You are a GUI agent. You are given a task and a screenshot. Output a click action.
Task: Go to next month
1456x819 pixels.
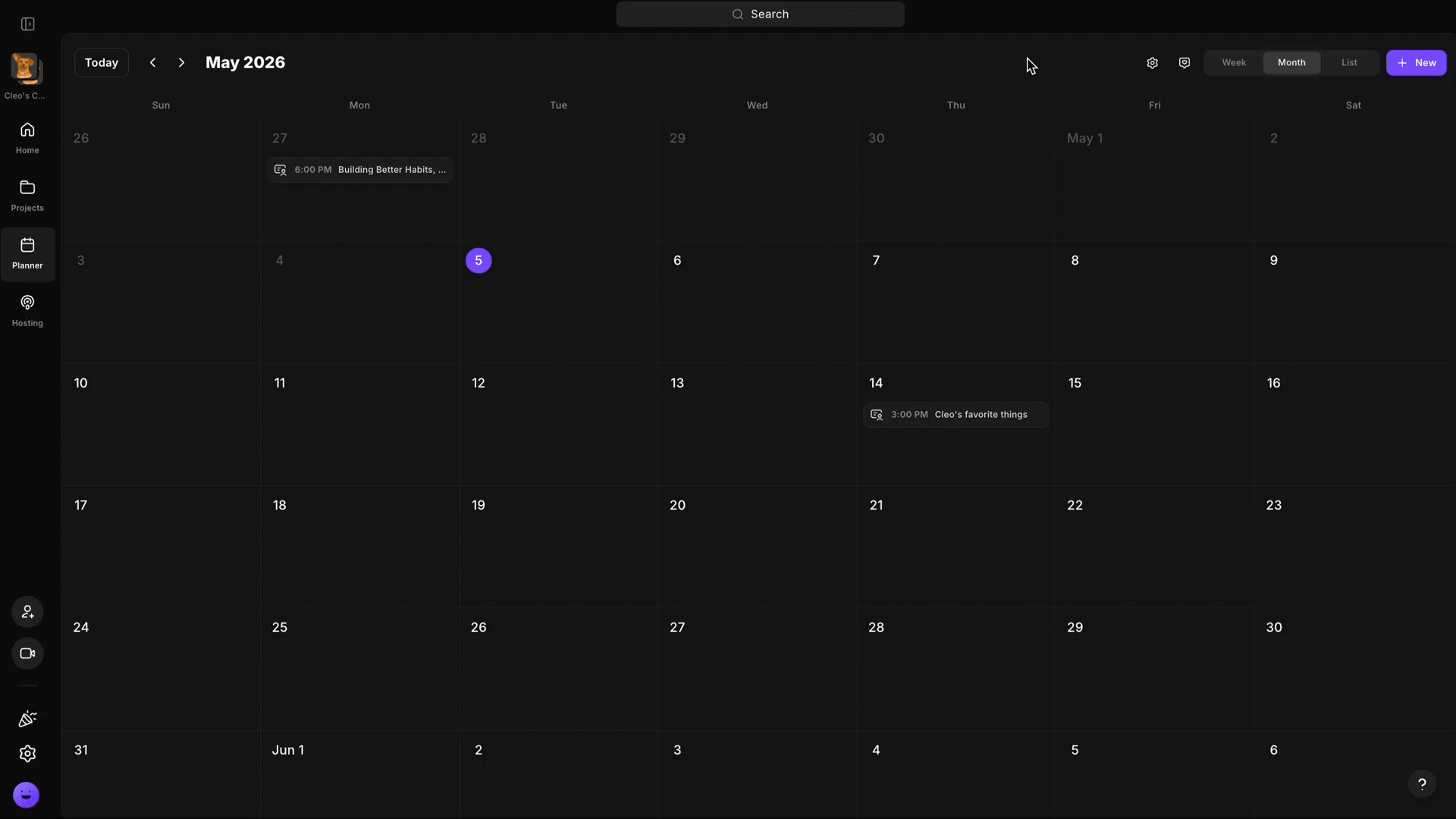181,63
